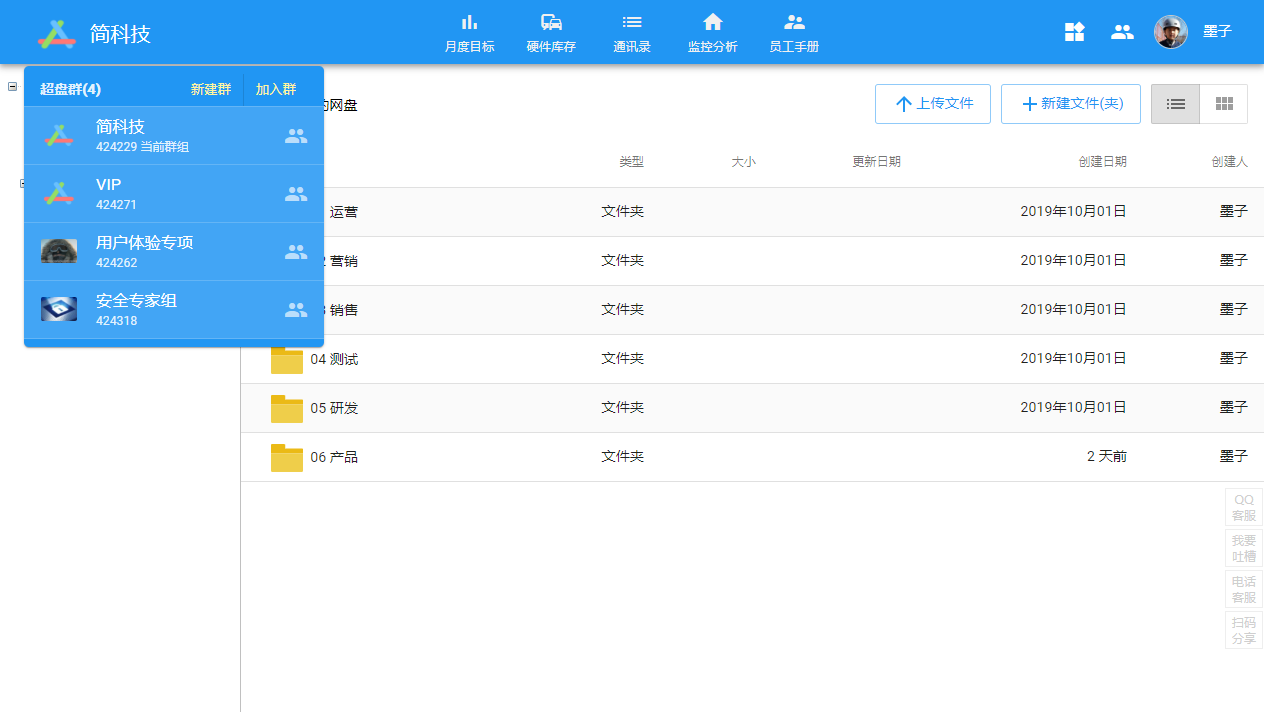Collapse the top tree node in sidebar
The height and width of the screenshot is (712, 1264).
pos(12,86)
